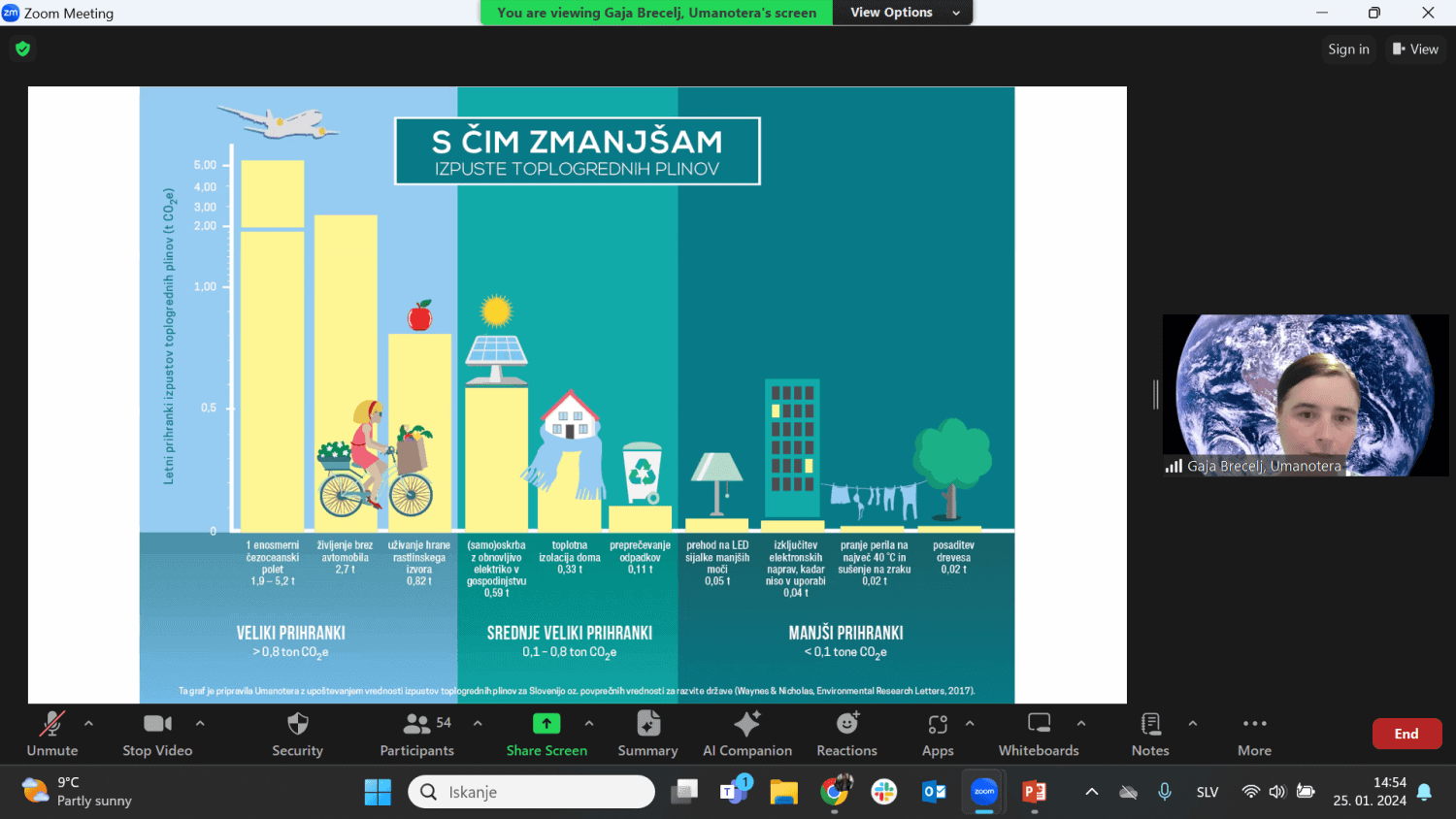Stop Video camera toggle
1456x819 pixels.
tap(157, 734)
